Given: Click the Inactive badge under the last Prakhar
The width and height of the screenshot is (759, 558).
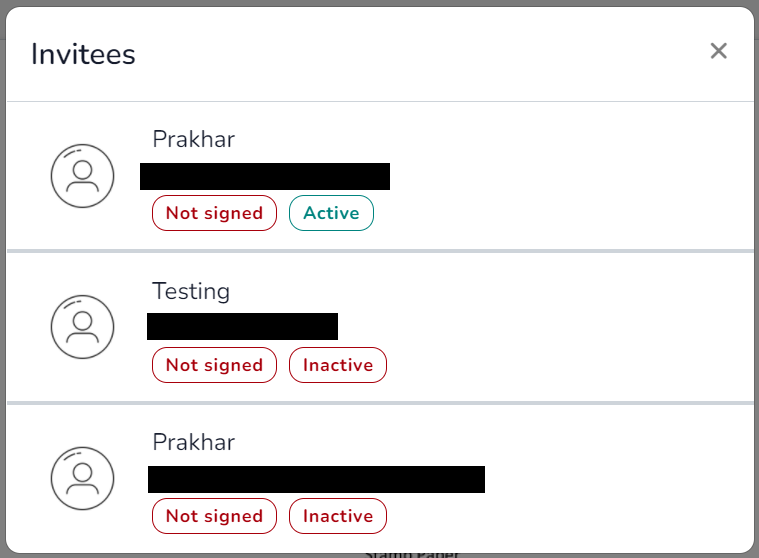Looking at the screenshot, I should (338, 516).
